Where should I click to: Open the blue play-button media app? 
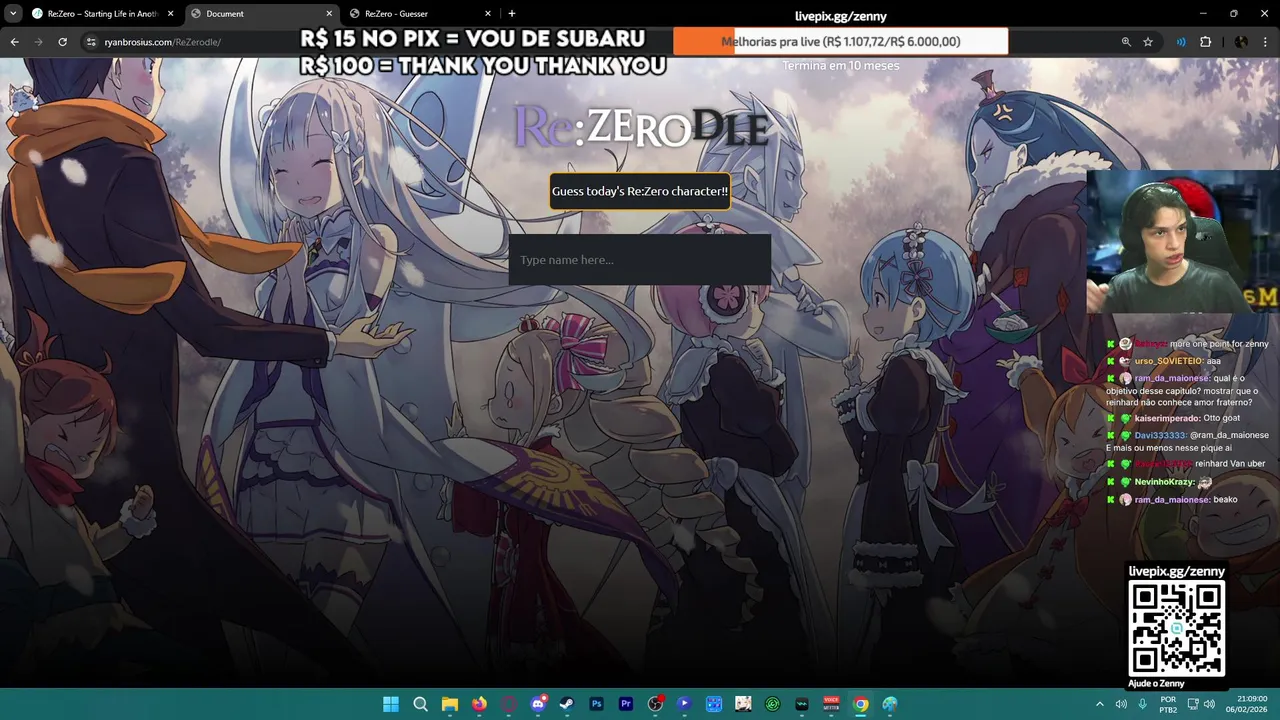pos(684,704)
